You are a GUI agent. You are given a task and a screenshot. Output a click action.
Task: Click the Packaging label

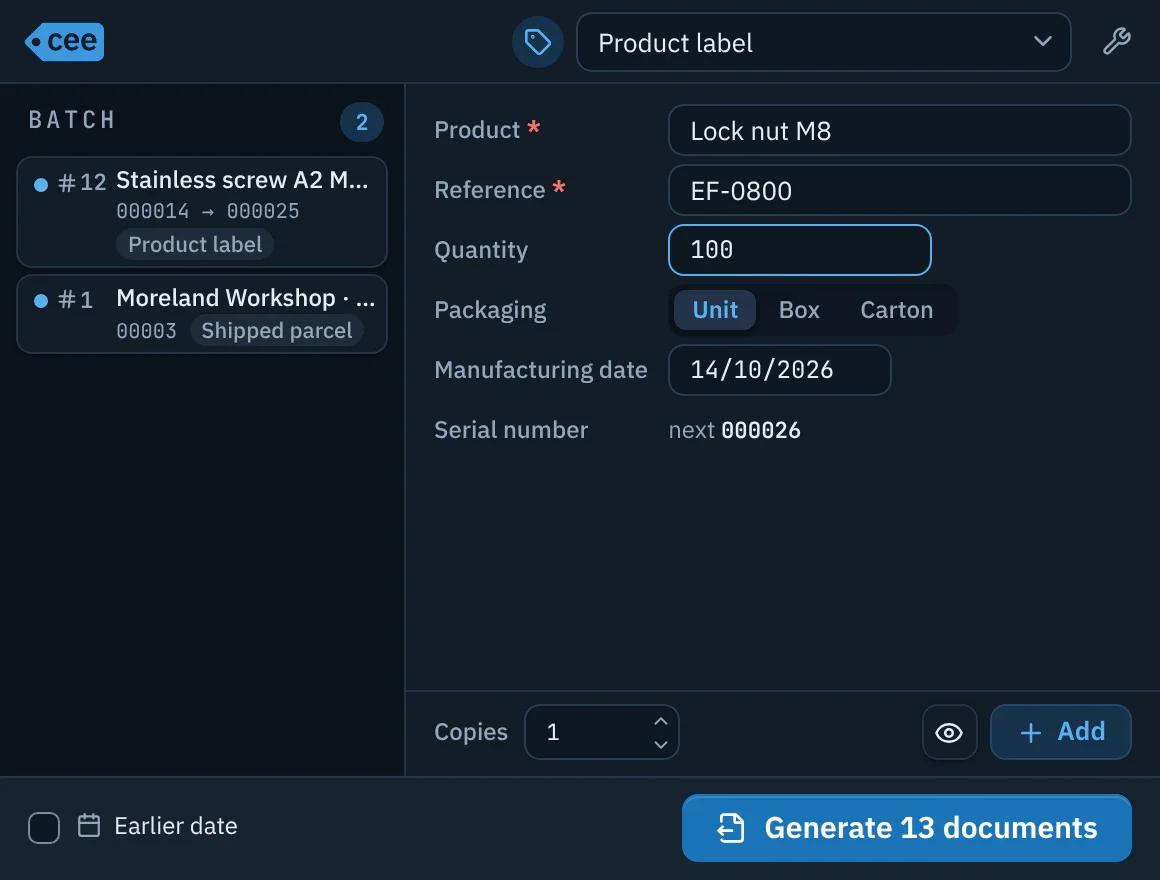[490, 310]
